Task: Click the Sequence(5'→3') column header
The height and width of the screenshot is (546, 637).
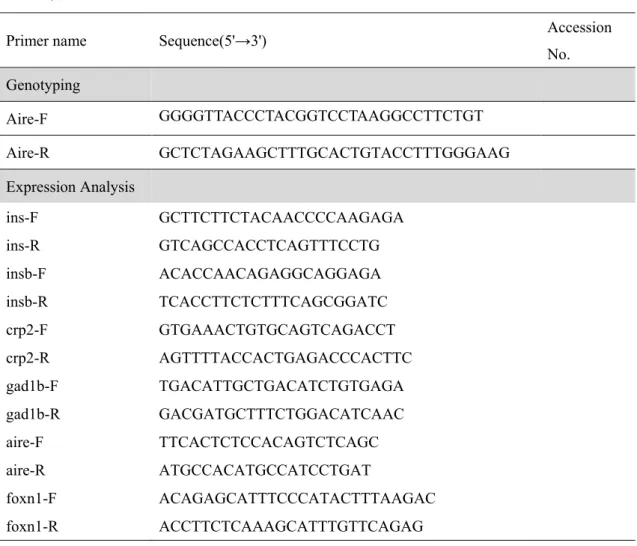Action: click(212, 41)
